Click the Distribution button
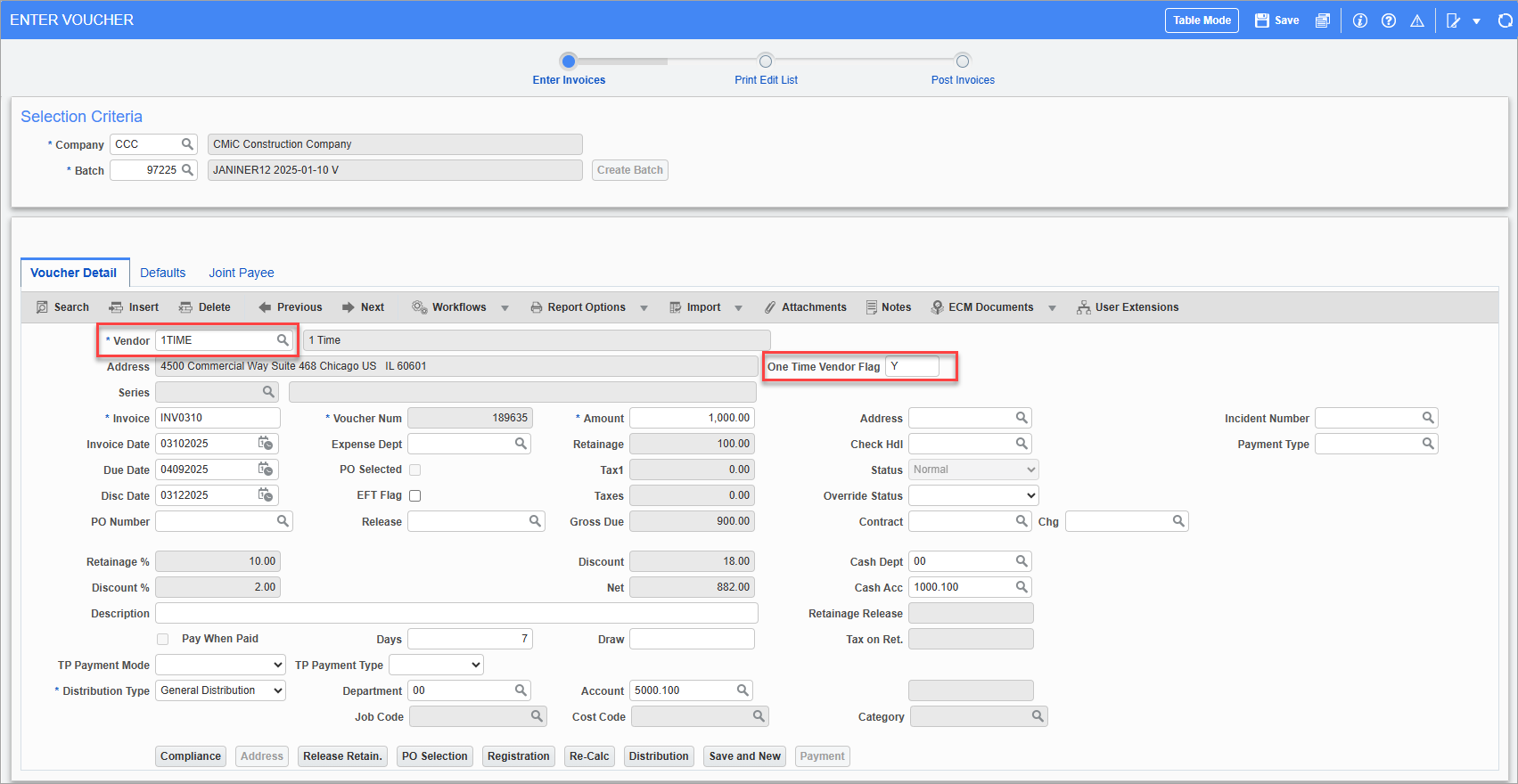Viewport: 1518px width, 784px height. pyautogui.click(x=659, y=756)
